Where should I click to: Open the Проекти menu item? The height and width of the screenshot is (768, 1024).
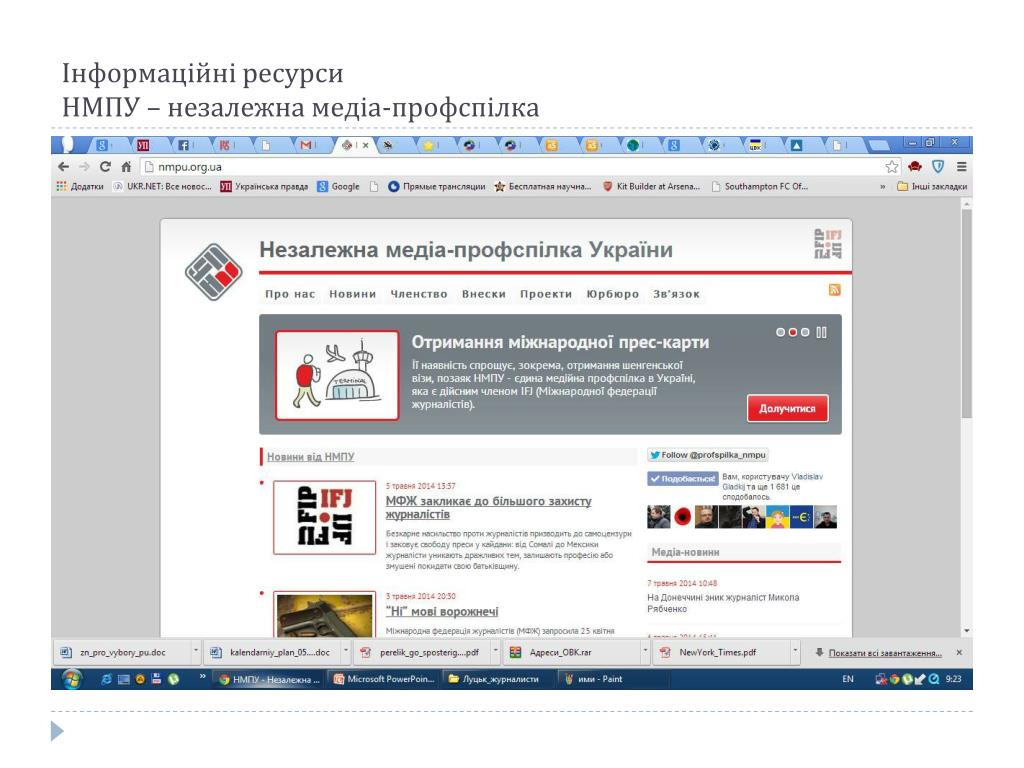(x=546, y=294)
